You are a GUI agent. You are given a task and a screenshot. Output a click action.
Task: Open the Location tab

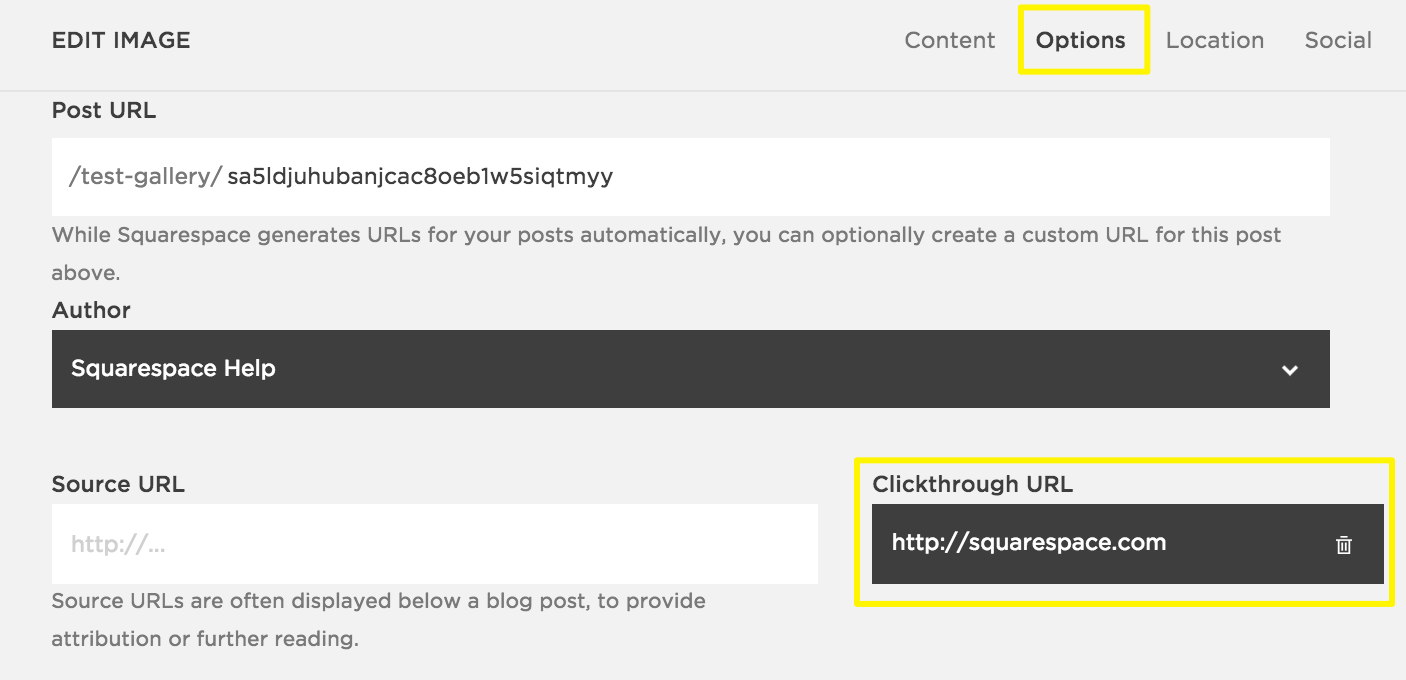pos(1215,40)
